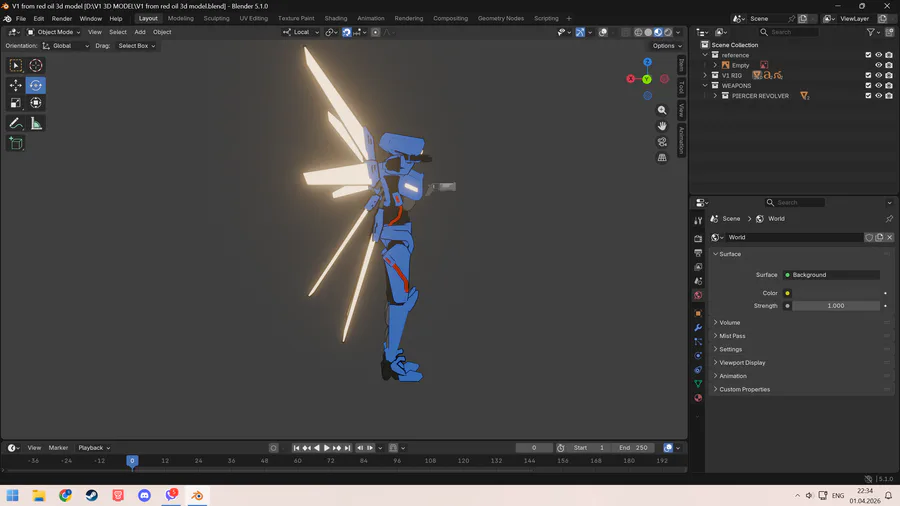
Task: Open the Global orientation dropdown
Action: click(65, 46)
